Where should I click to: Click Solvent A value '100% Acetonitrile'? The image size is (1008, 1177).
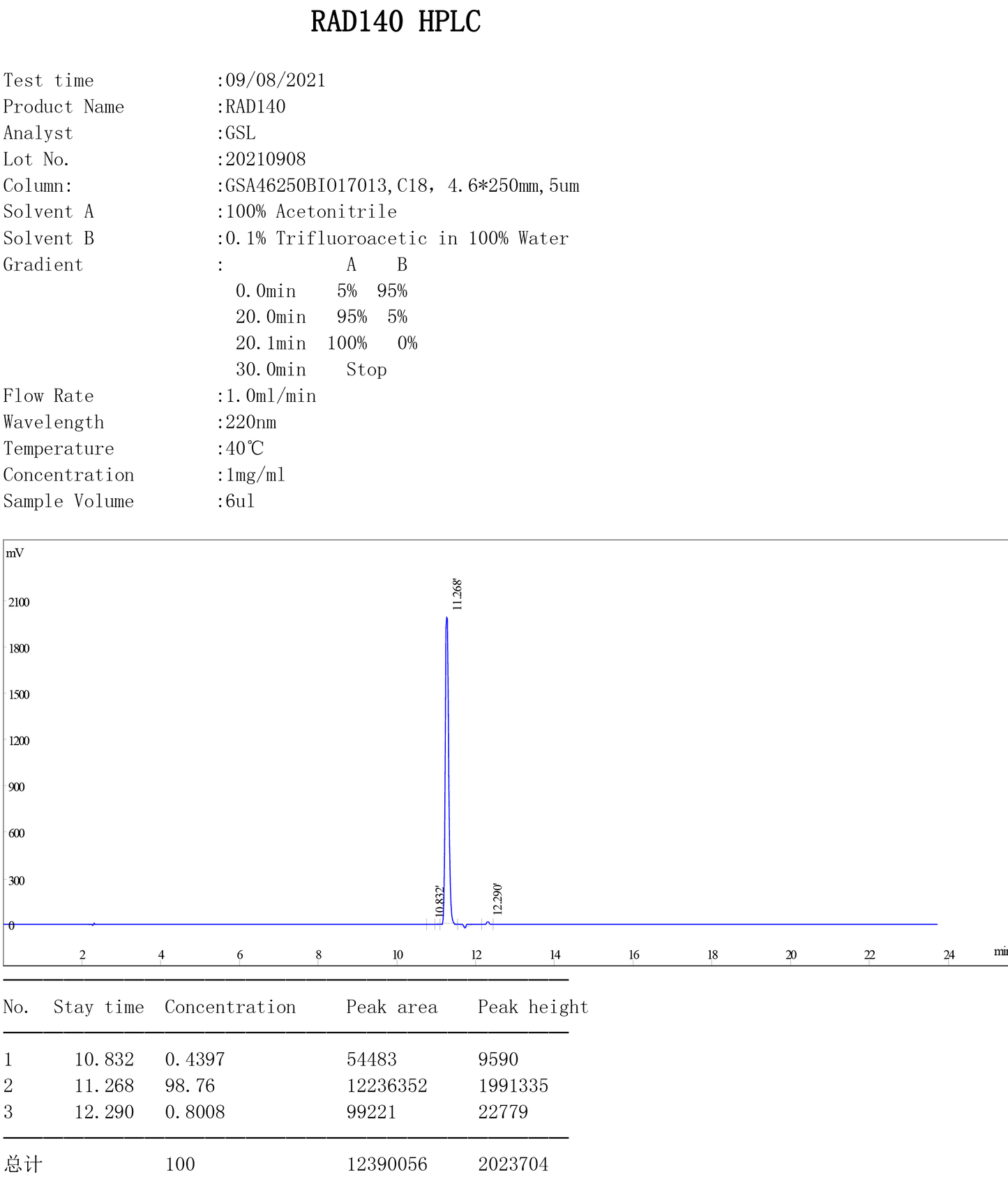coord(311,211)
